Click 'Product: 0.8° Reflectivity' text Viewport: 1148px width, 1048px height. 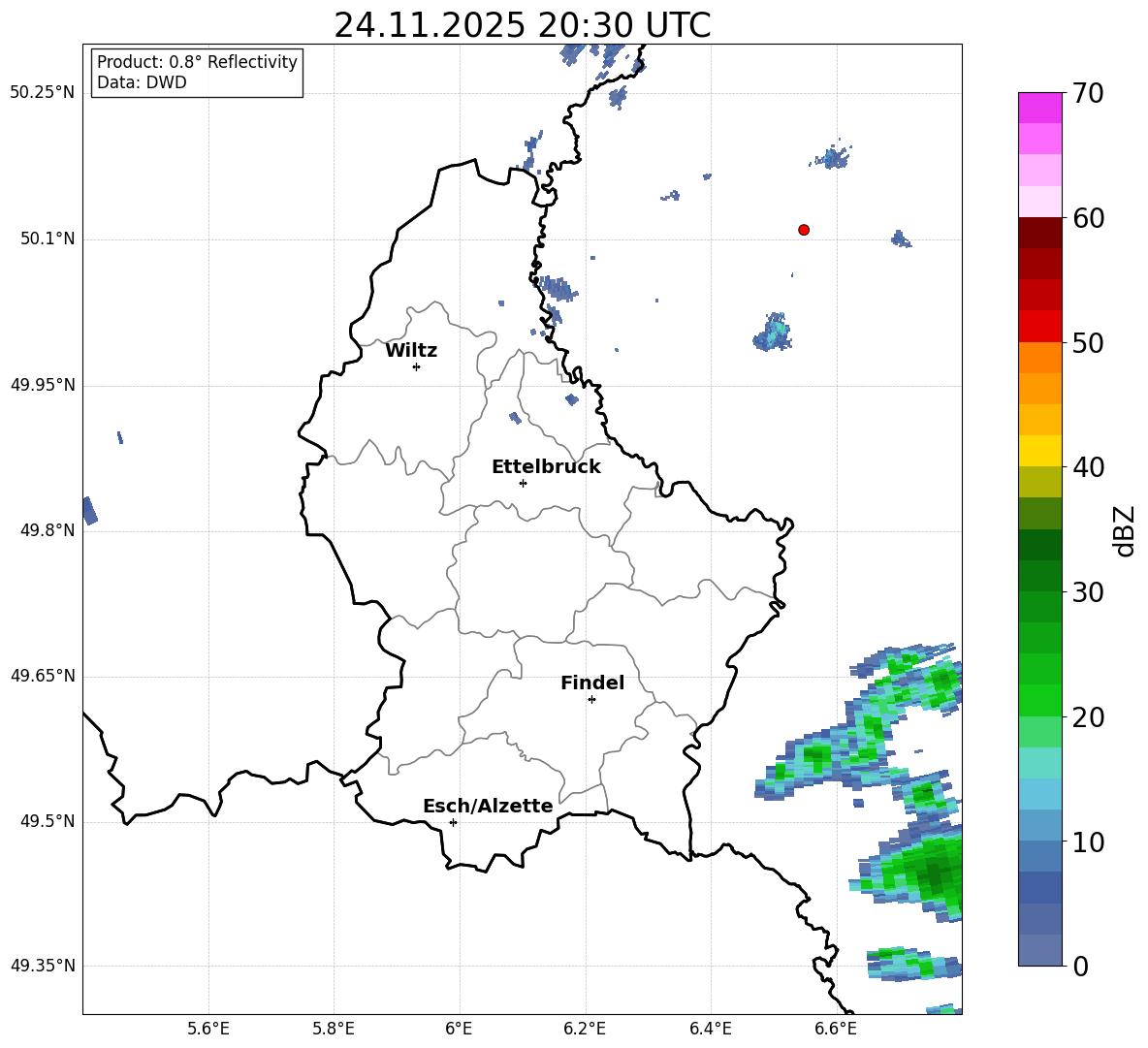[197, 62]
